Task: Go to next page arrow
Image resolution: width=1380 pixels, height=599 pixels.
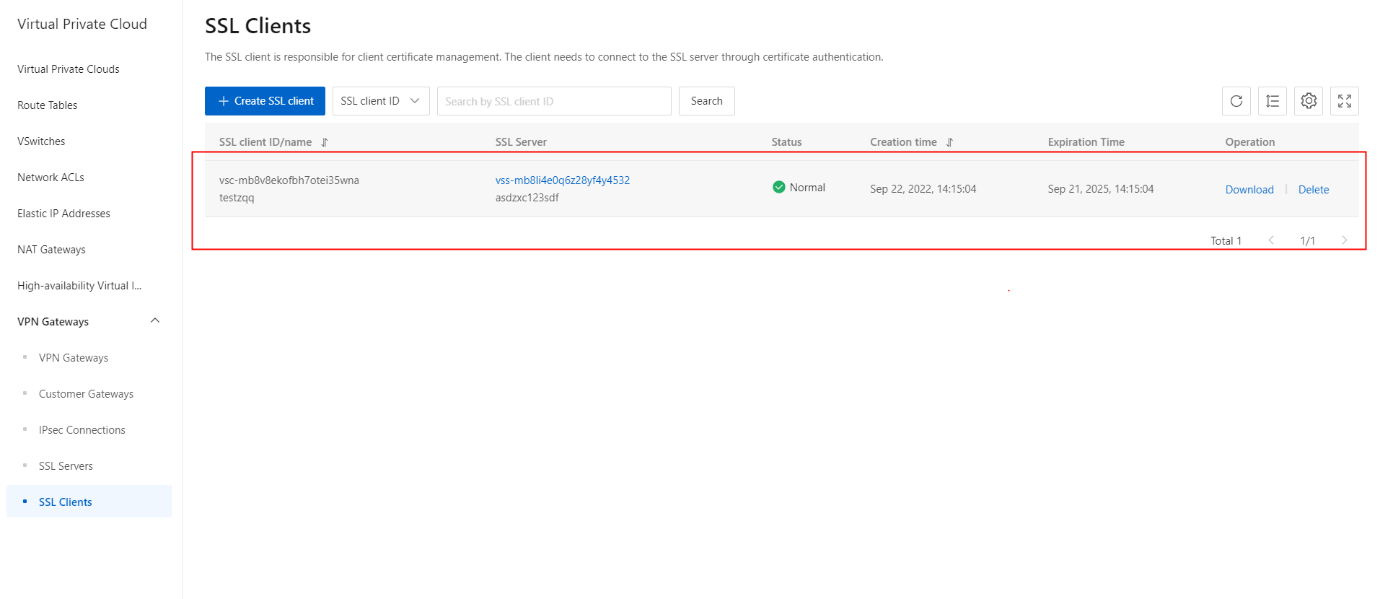Action: (x=1344, y=241)
